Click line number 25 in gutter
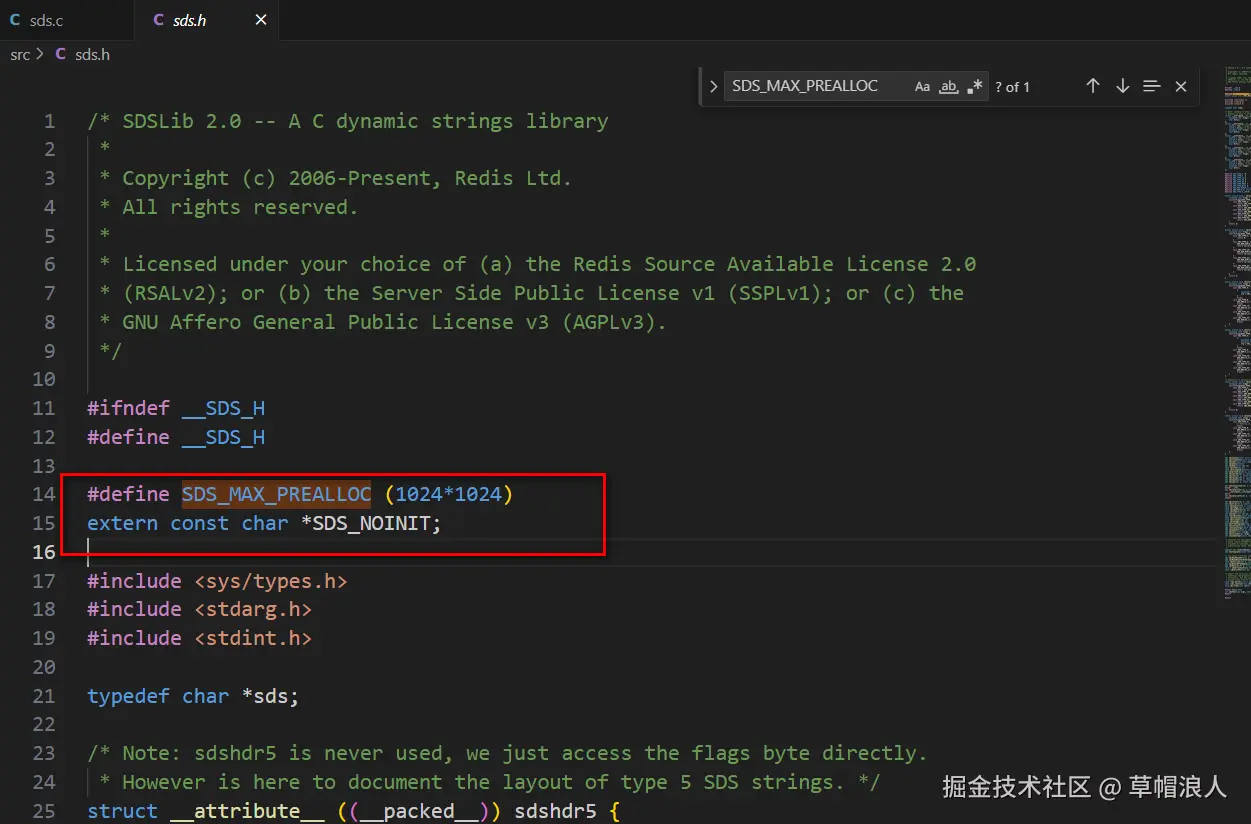The width and height of the screenshot is (1251, 824). point(44,811)
